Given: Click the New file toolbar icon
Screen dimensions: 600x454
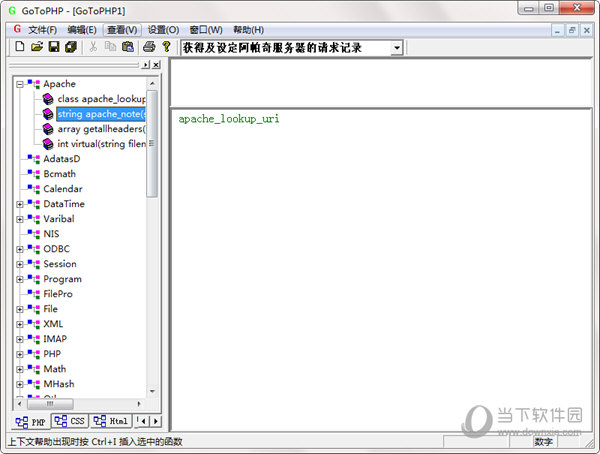Looking at the screenshot, I should [x=20, y=47].
